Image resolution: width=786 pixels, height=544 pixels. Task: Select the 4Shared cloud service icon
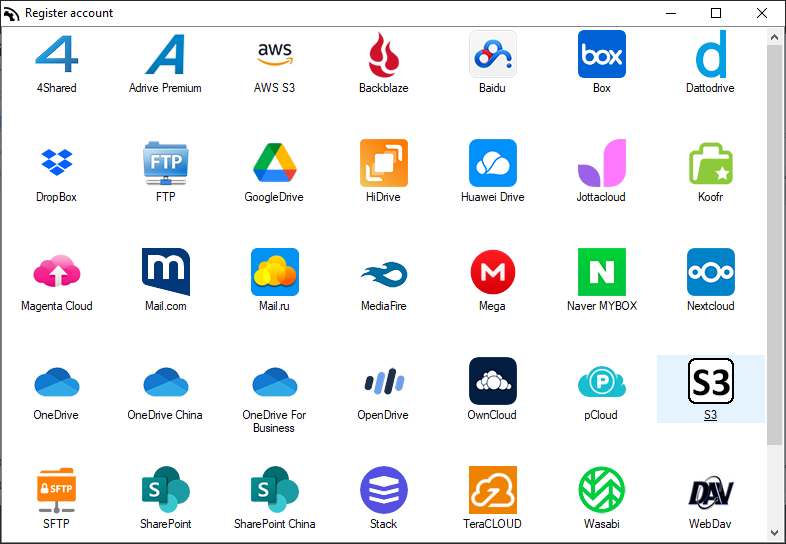point(57,54)
